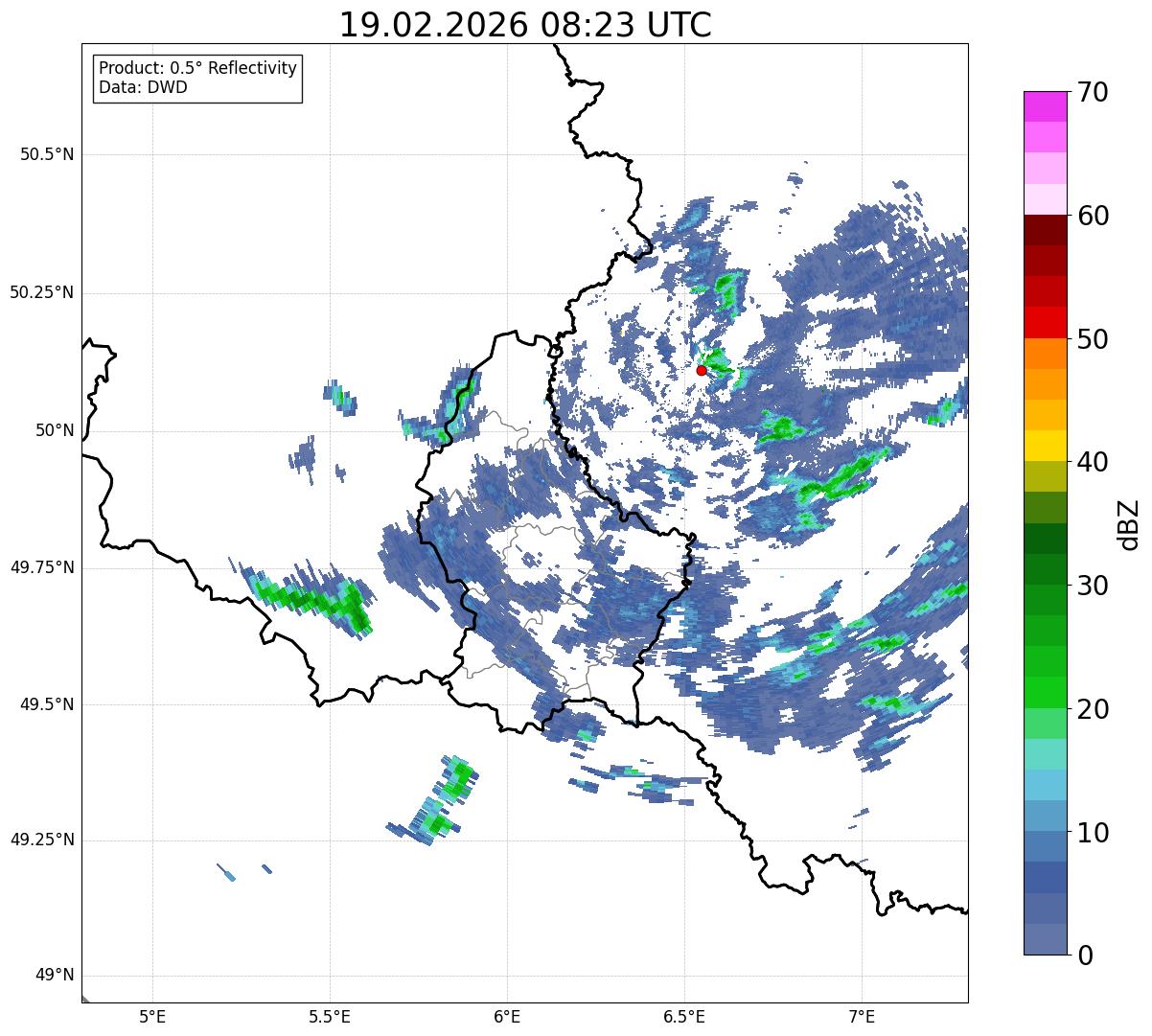Screen dimensions: 1152x1036
Task: Click the longitude label 5°E
Action: click(153, 1016)
